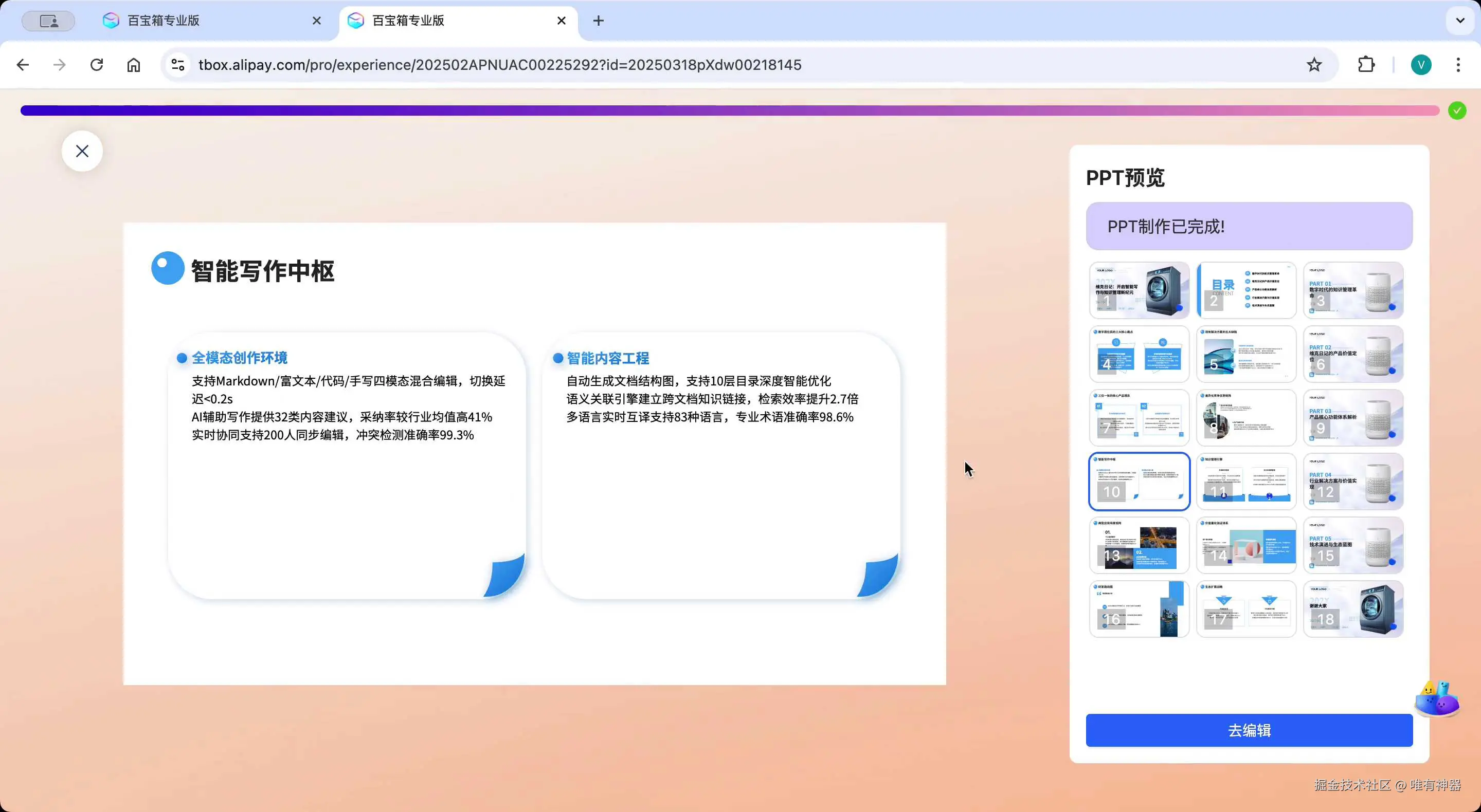Screen dimensions: 1481x812
Task: Click the green profile avatar V
Action: tap(1421, 65)
